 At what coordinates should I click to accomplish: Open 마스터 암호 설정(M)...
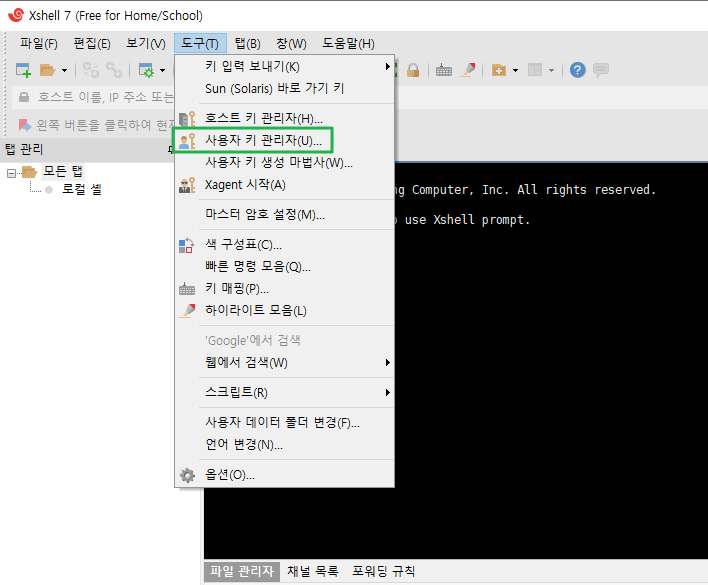[284, 214]
